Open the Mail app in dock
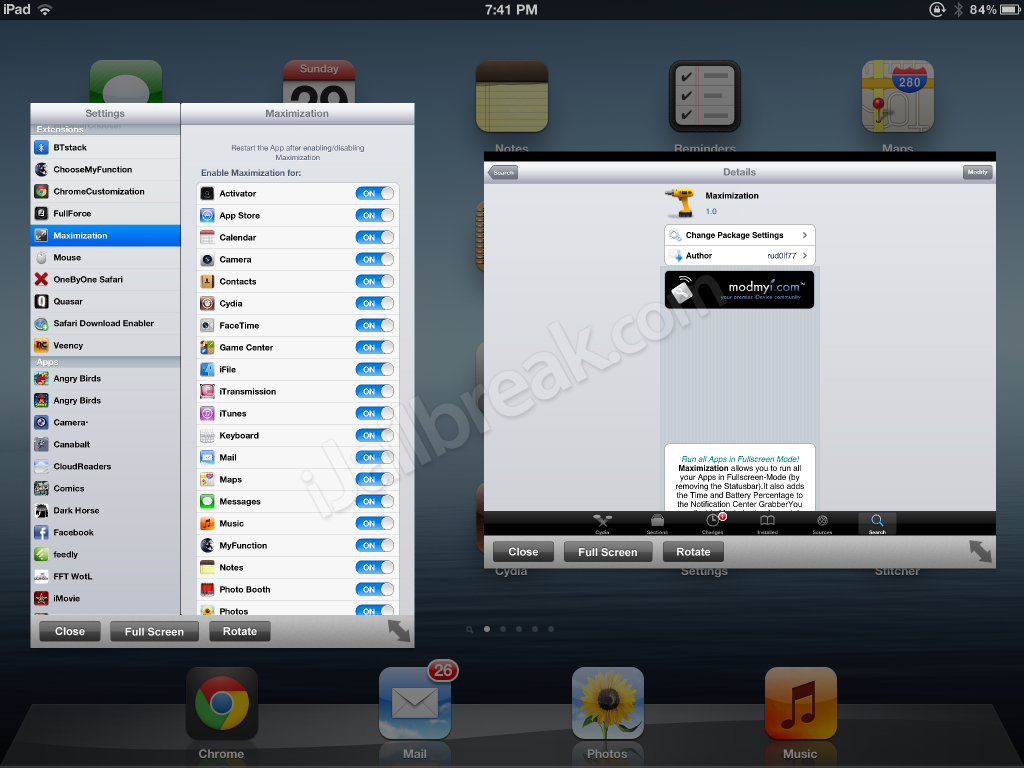The height and width of the screenshot is (768, 1024). point(415,703)
